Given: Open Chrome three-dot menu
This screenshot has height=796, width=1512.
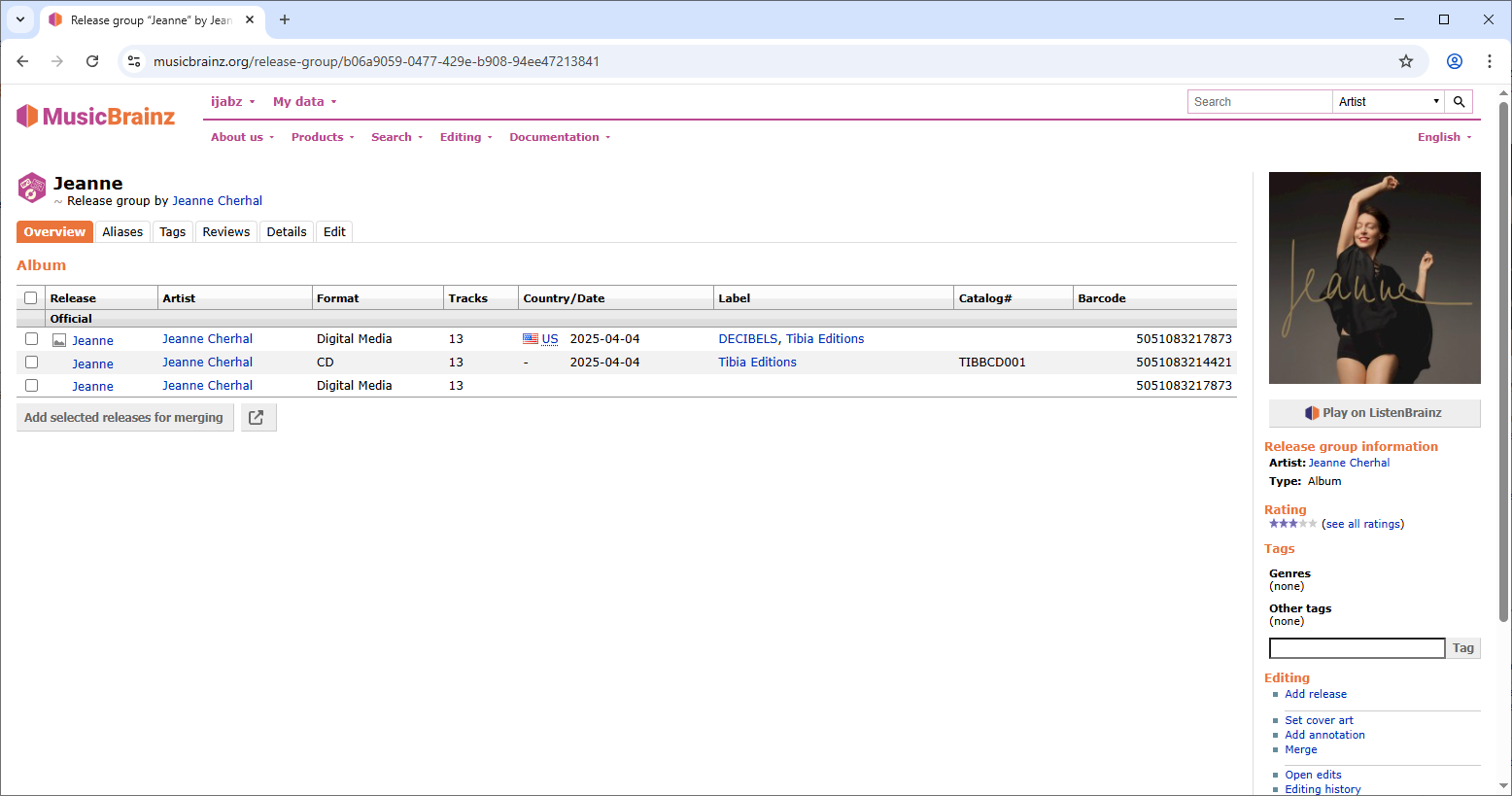Looking at the screenshot, I should point(1489,61).
